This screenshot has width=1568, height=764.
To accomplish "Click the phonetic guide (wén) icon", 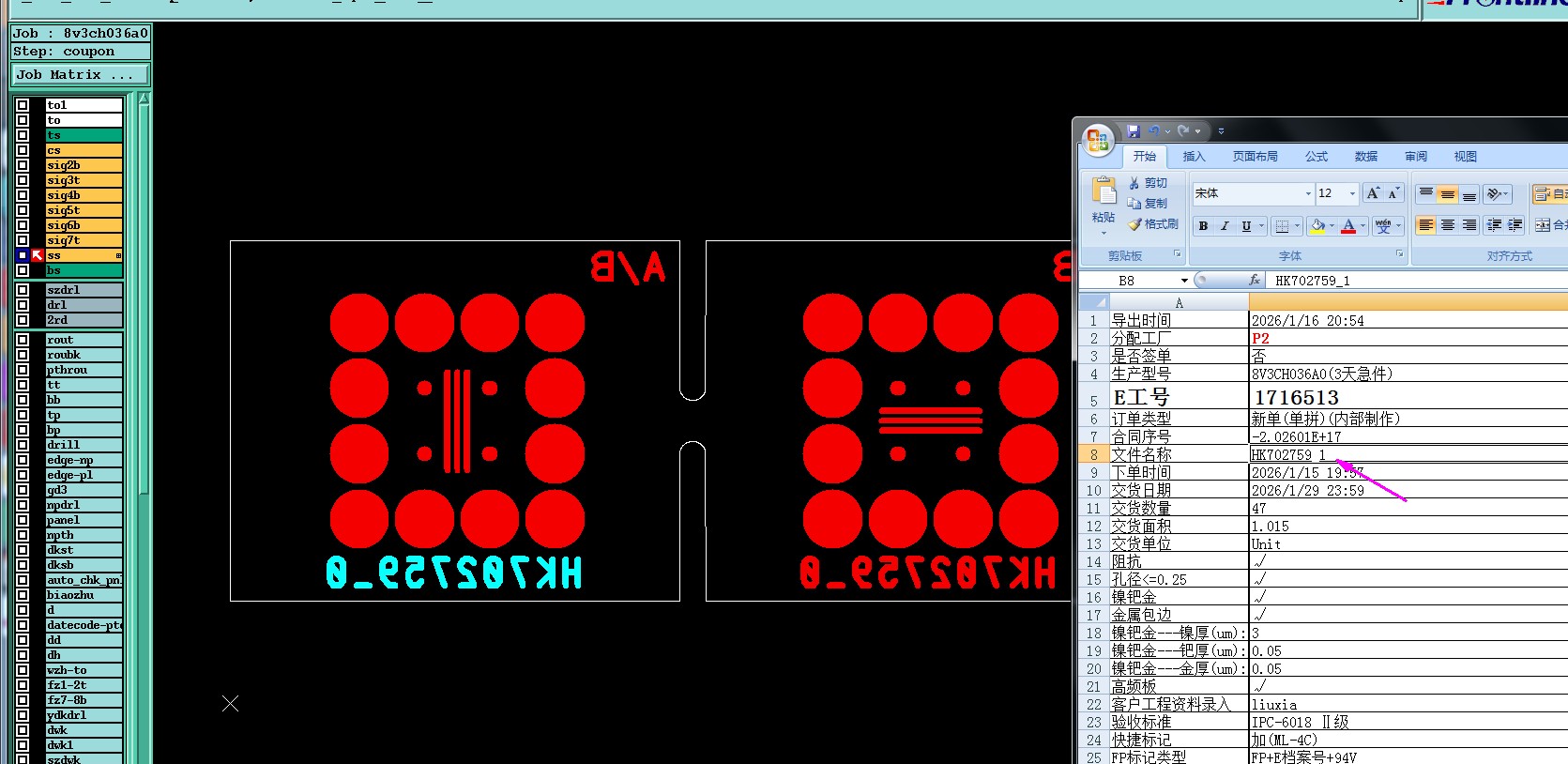I will (x=1383, y=225).
